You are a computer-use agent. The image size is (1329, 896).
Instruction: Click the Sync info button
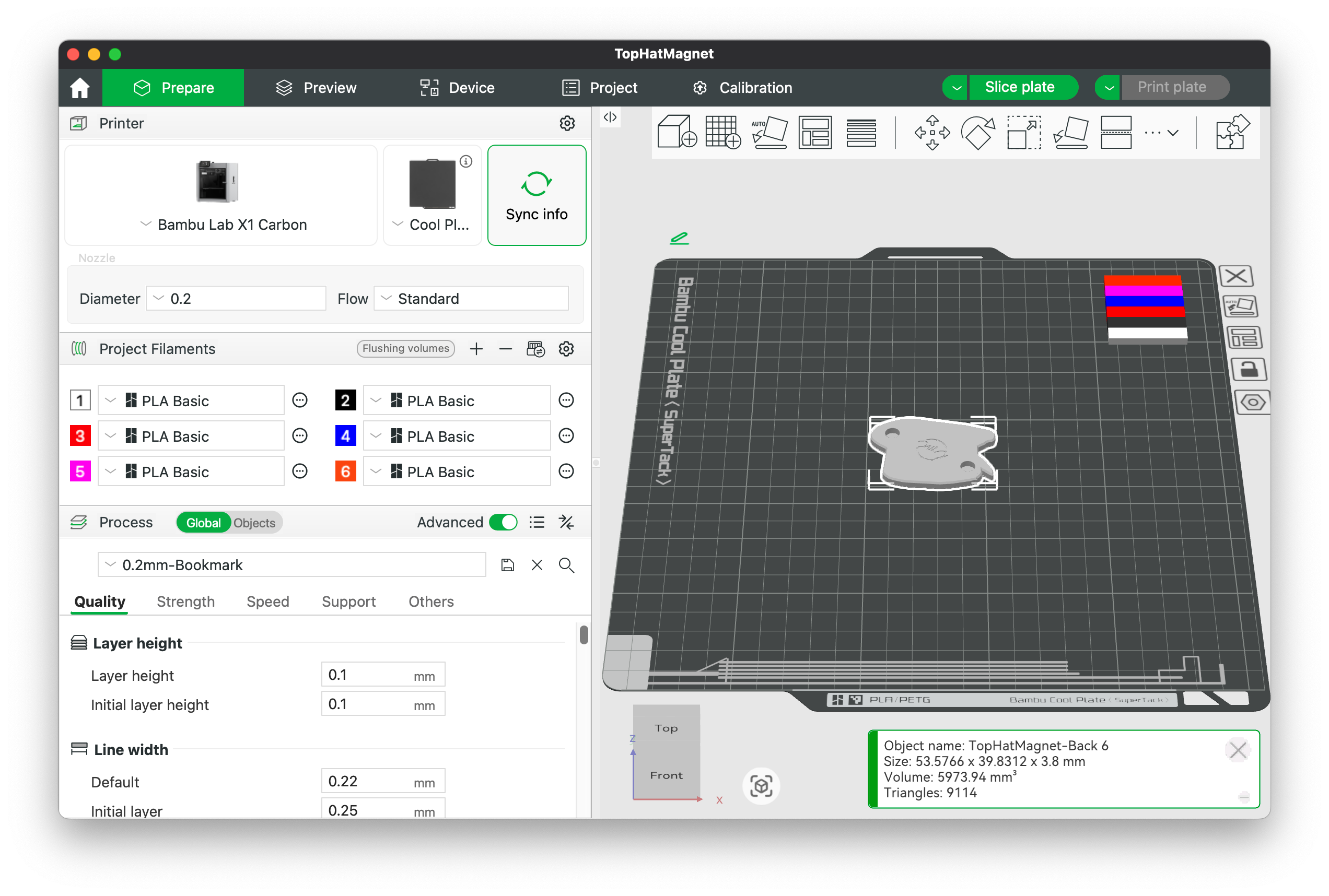click(x=536, y=195)
